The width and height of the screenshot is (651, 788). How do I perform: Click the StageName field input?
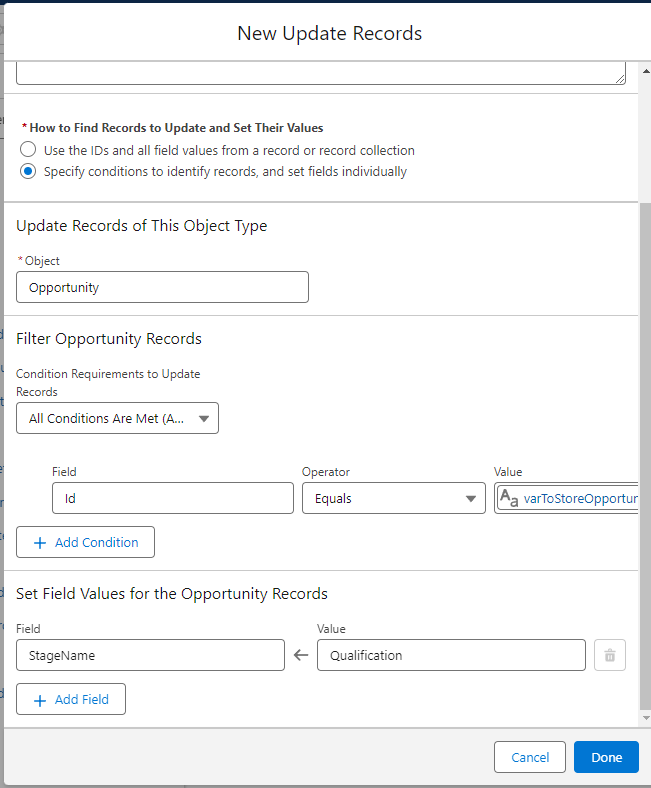[x=150, y=656]
